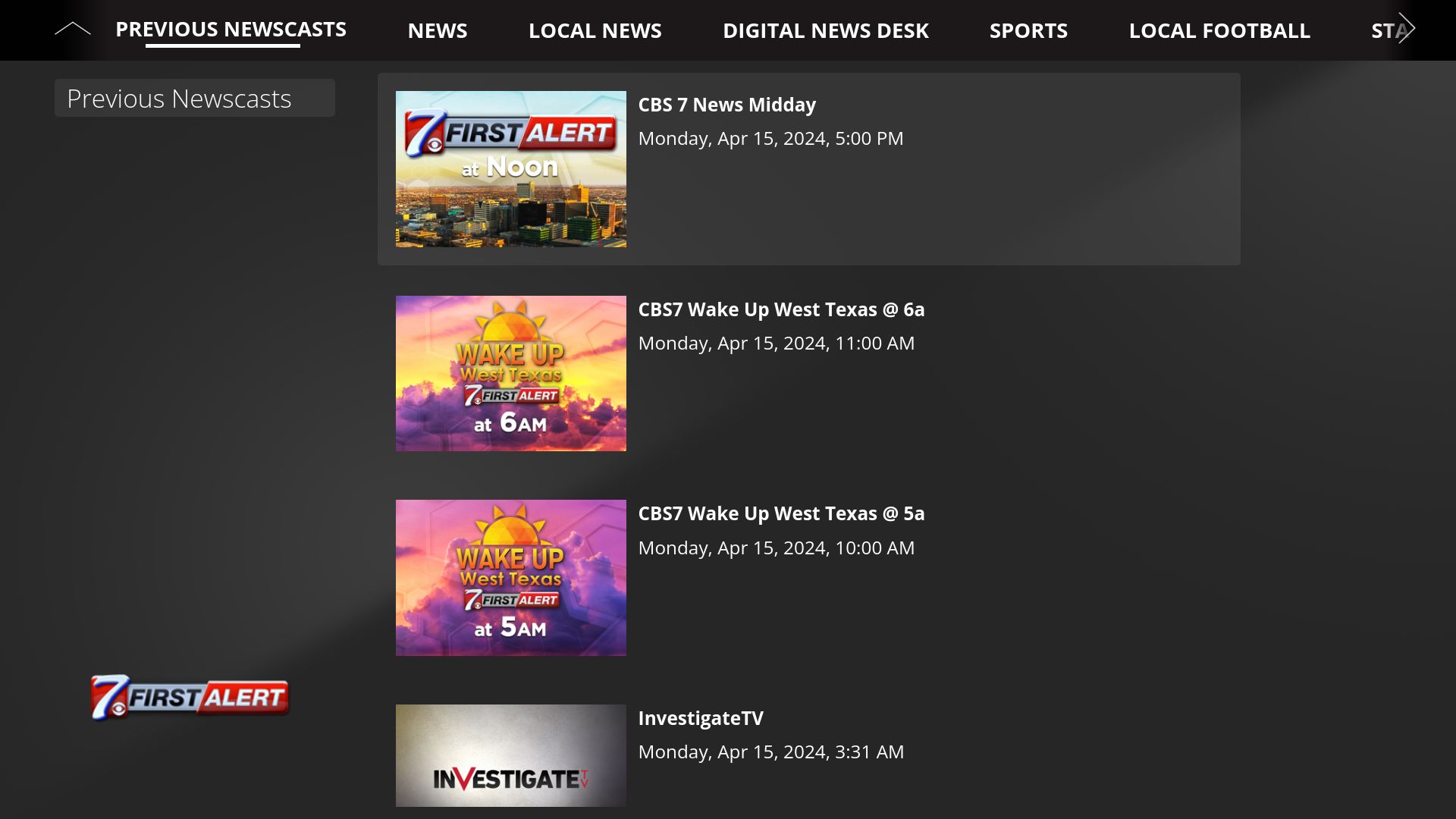Collapse the navigation bar via the up chevron
Viewport: 1456px width, 819px height.
coord(74,27)
